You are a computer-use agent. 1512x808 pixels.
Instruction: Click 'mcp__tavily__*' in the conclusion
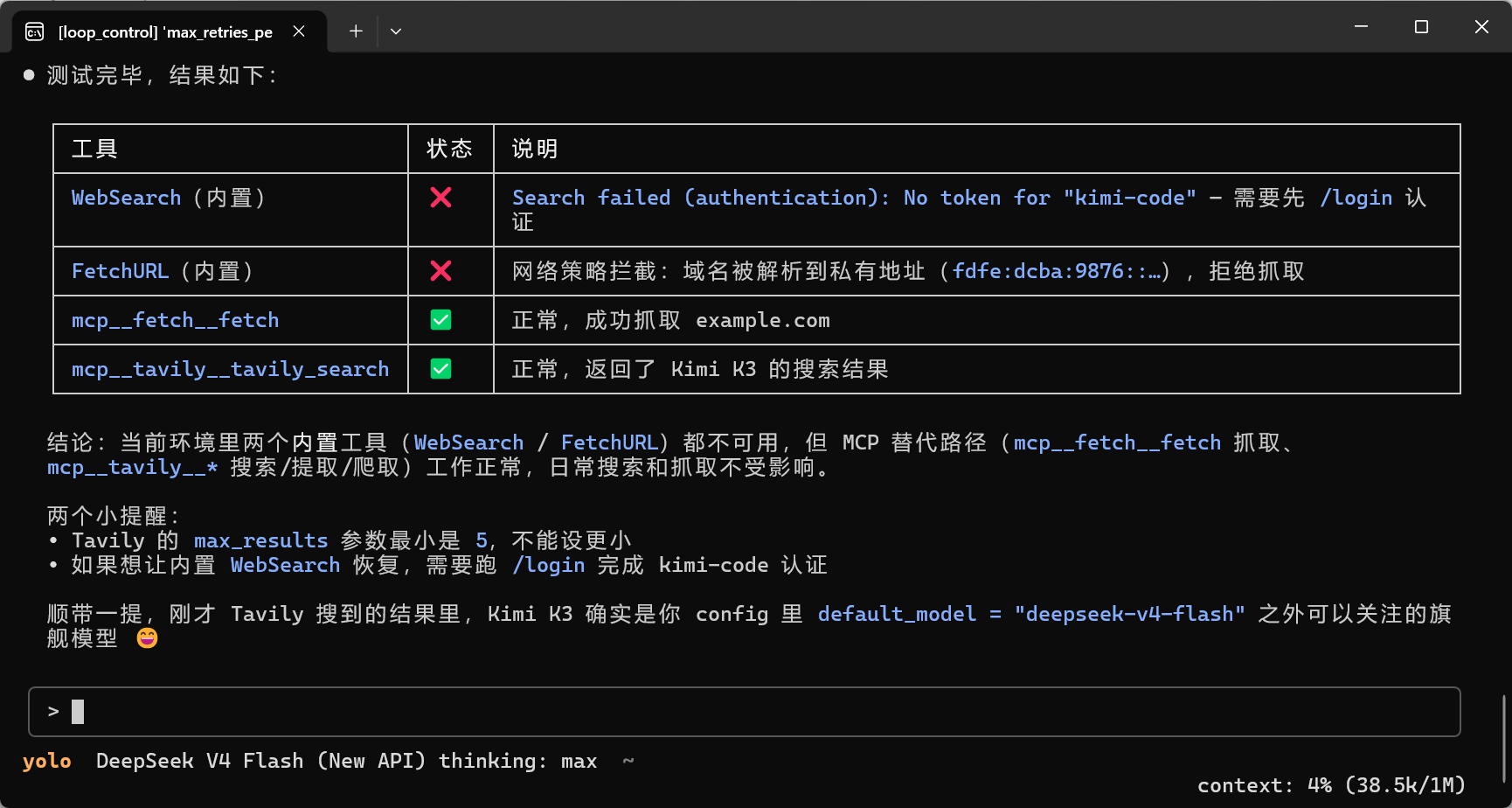[133, 467]
